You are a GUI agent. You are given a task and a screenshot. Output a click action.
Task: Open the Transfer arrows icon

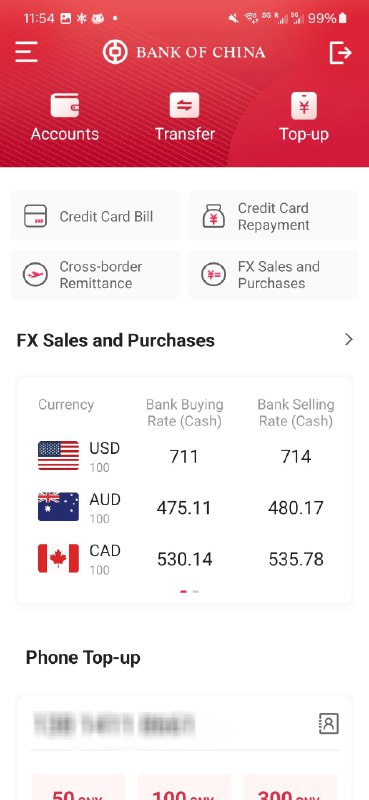click(x=184, y=105)
